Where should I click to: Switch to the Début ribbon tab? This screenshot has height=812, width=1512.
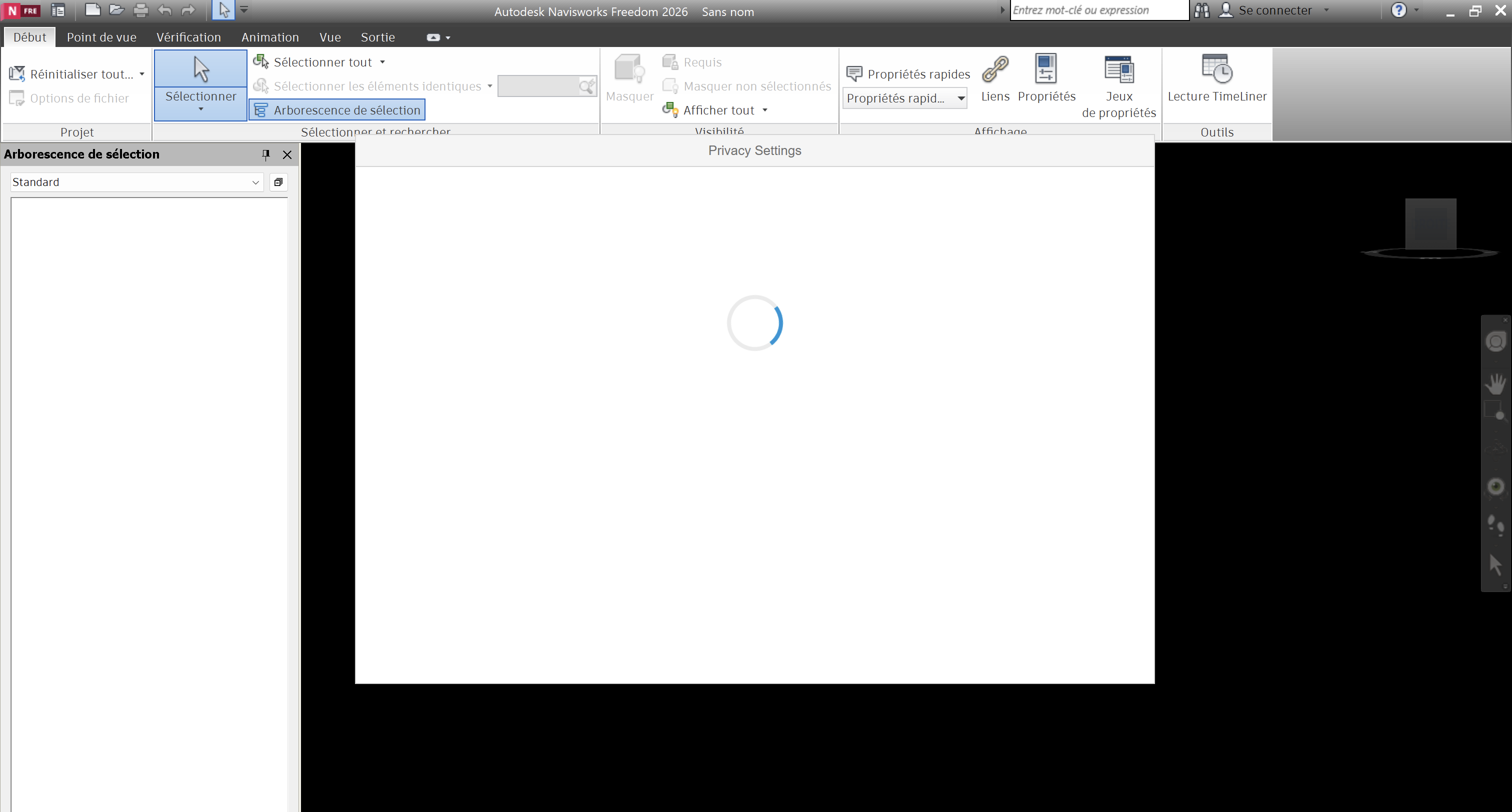coord(29,37)
